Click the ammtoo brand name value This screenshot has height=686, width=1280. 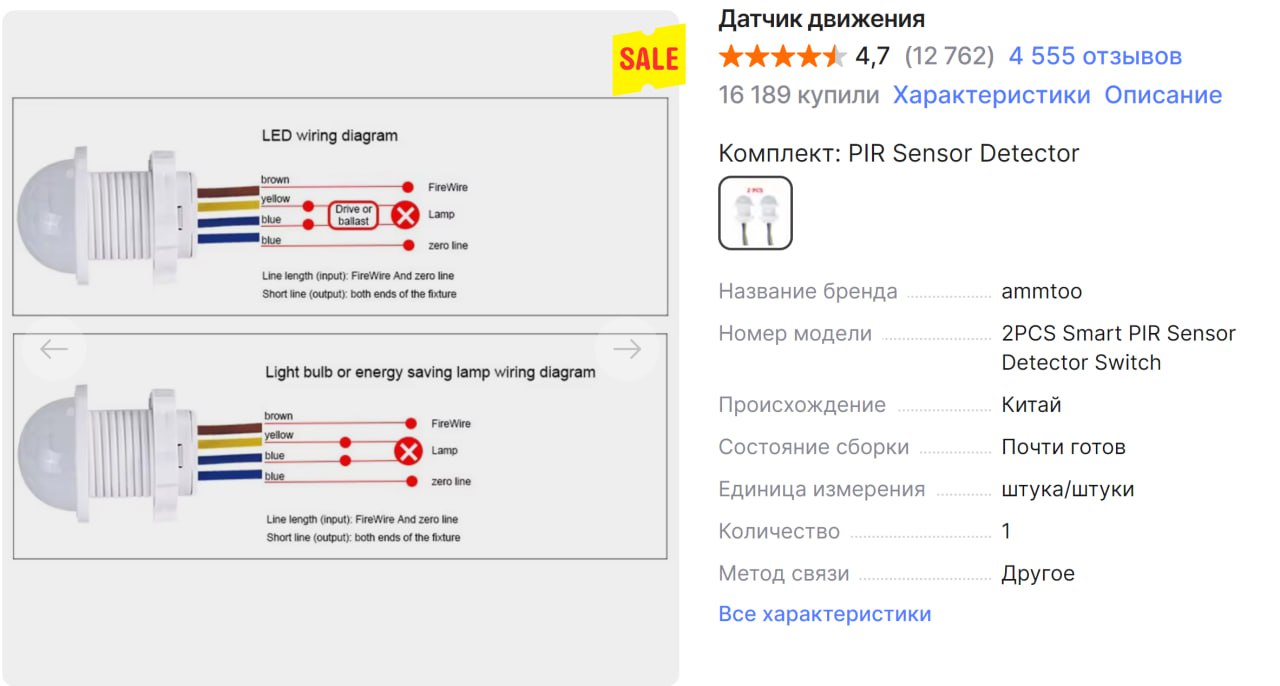click(1042, 292)
